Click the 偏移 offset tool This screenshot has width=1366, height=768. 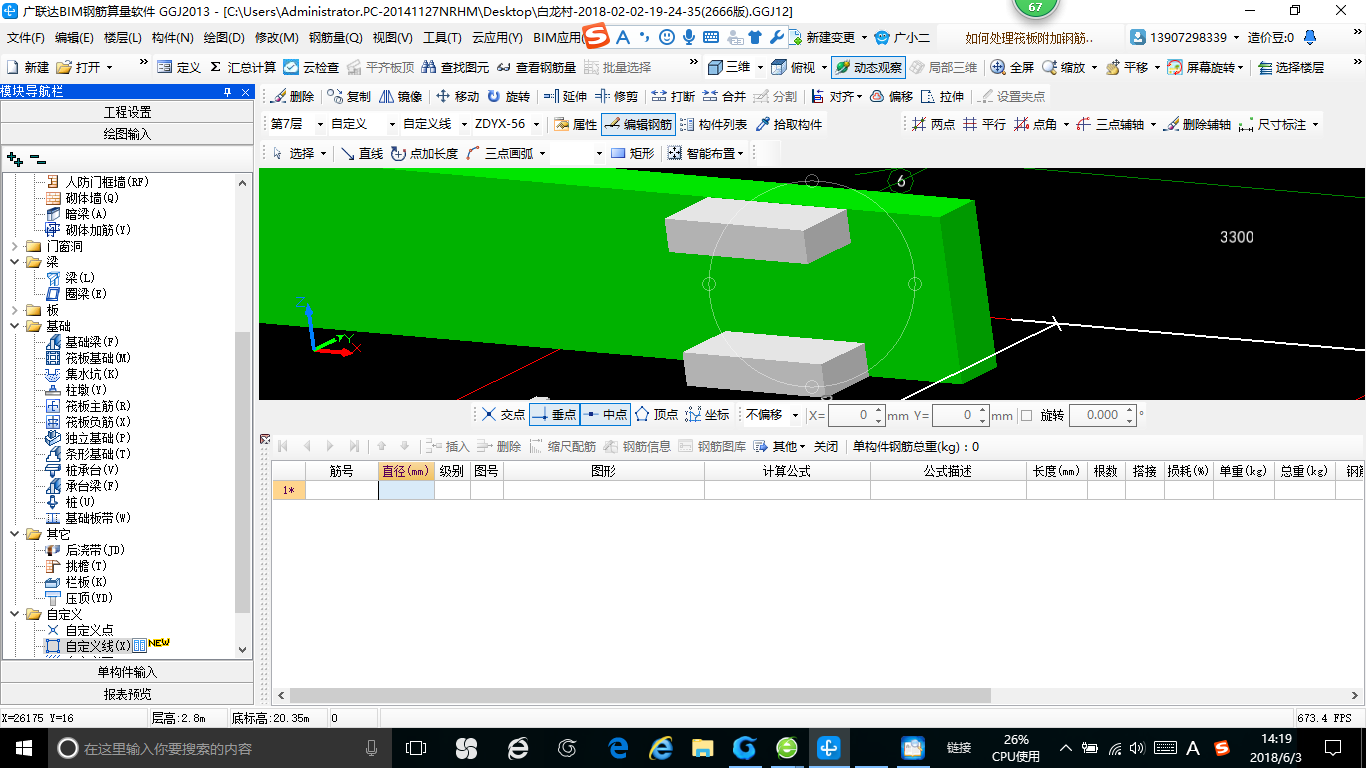coord(891,96)
